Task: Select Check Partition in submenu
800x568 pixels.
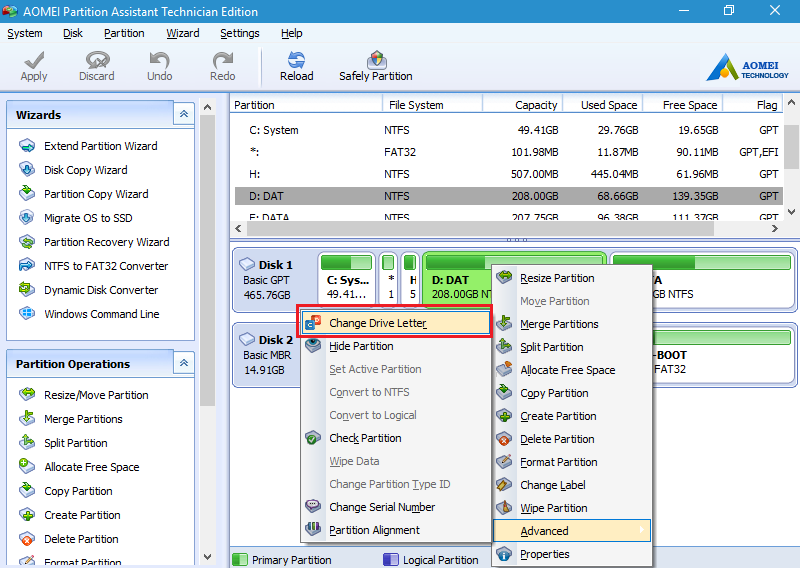Action: (395, 438)
